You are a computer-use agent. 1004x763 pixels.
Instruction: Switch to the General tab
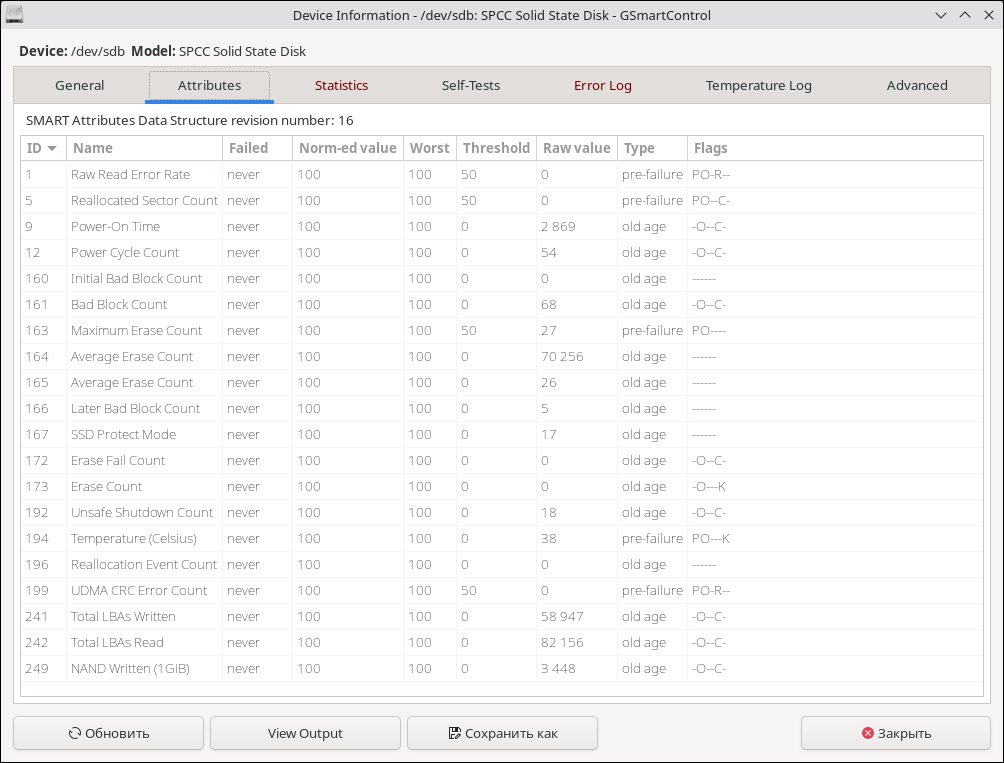coord(80,86)
